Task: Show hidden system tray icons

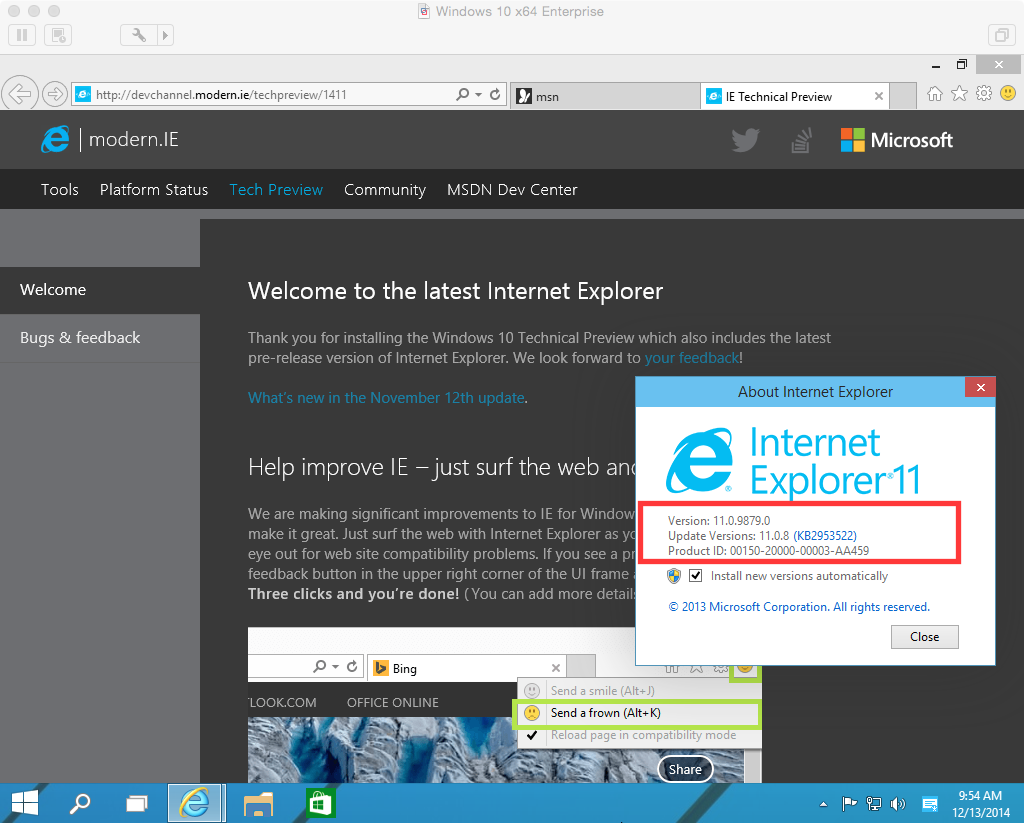Action: (824, 804)
